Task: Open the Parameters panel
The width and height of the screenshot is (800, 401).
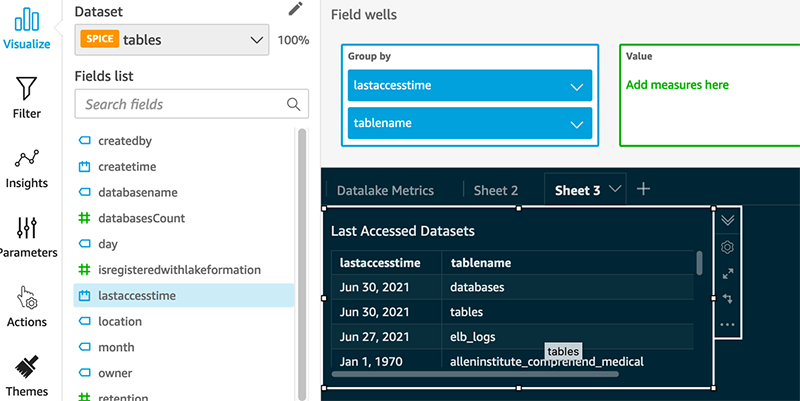Action: click(x=27, y=237)
